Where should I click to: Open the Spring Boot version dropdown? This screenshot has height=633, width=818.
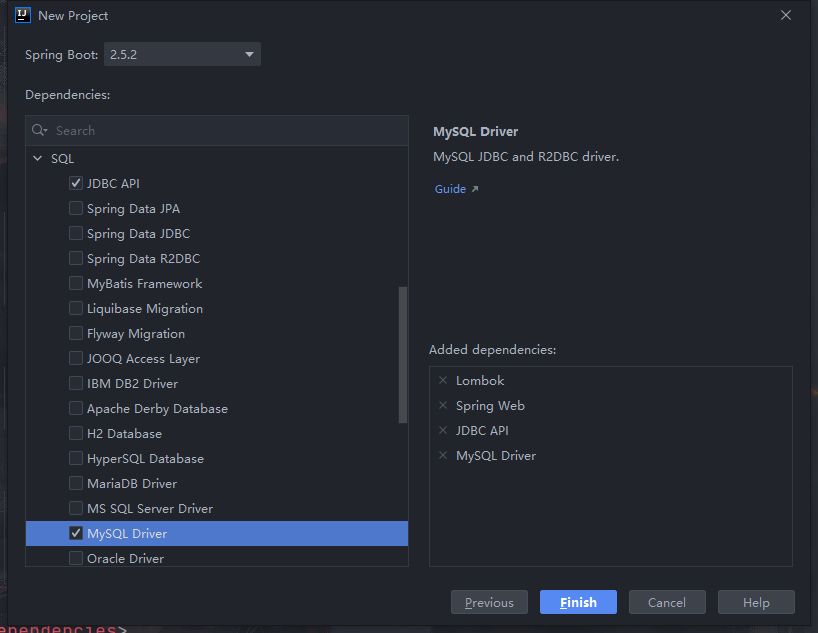(183, 54)
